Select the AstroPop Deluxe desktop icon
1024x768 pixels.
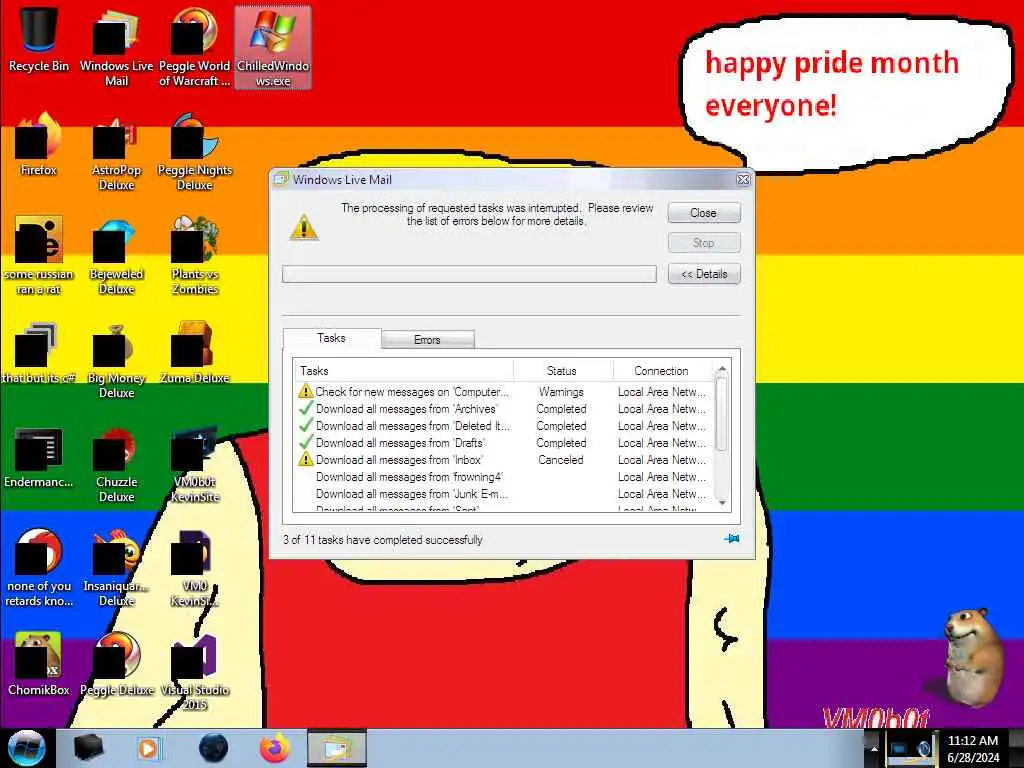click(116, 152)
